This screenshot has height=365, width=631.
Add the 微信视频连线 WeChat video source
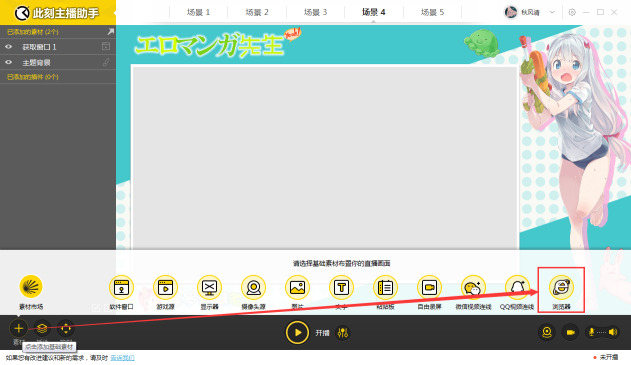pos(473,288)
